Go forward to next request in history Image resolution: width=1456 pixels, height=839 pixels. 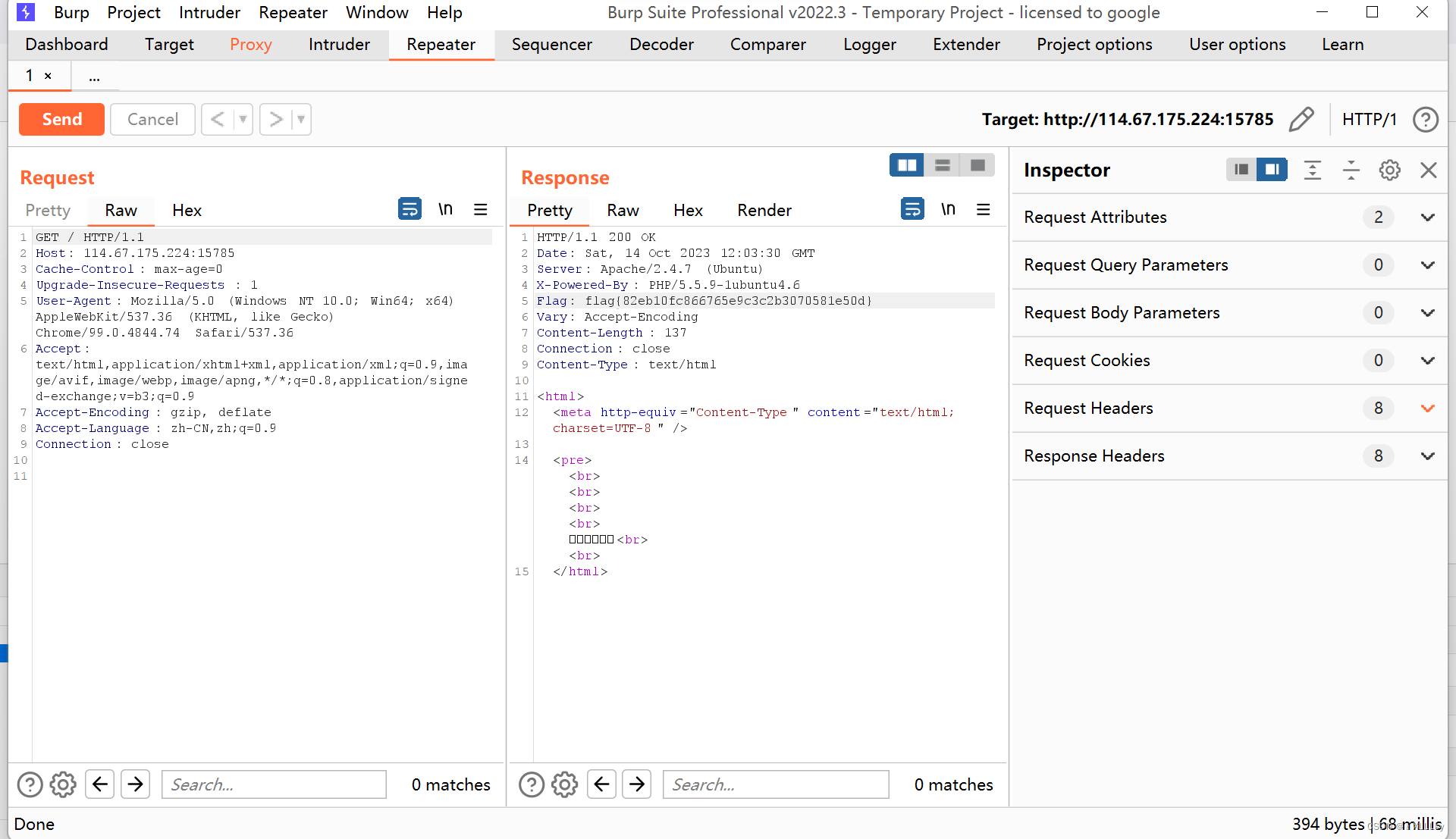275,119
